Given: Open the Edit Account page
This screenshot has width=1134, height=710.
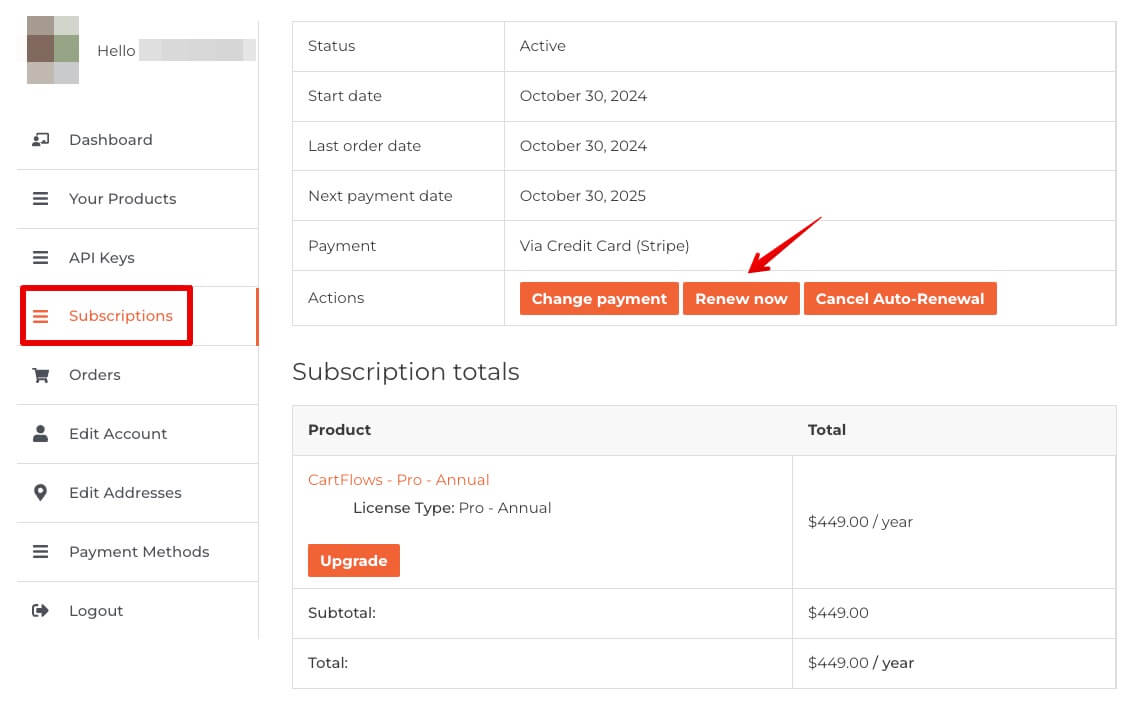Looking at the screenshot, I should tap(118, 434).
